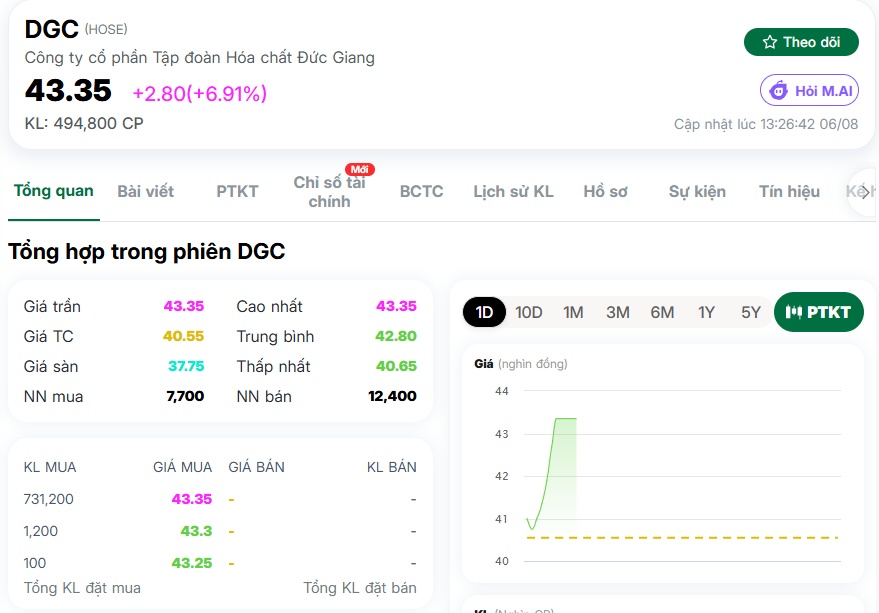Click the Theo dõi follow button
This screenshot has width=879, height=613.
click(x=801, y=42)
